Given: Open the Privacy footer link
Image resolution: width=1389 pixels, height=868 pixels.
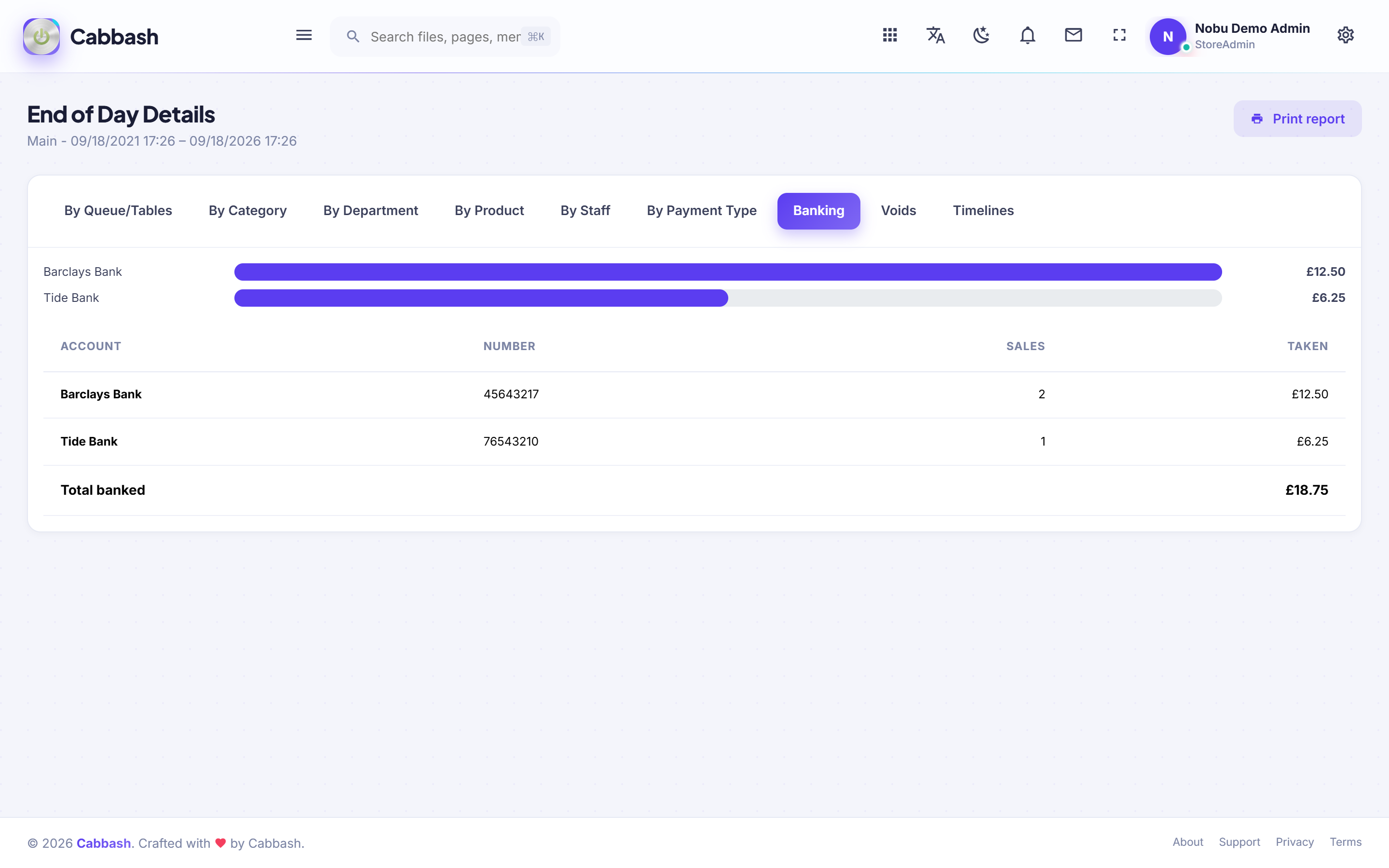Looking at the screenshot, I should [1294, 842].
